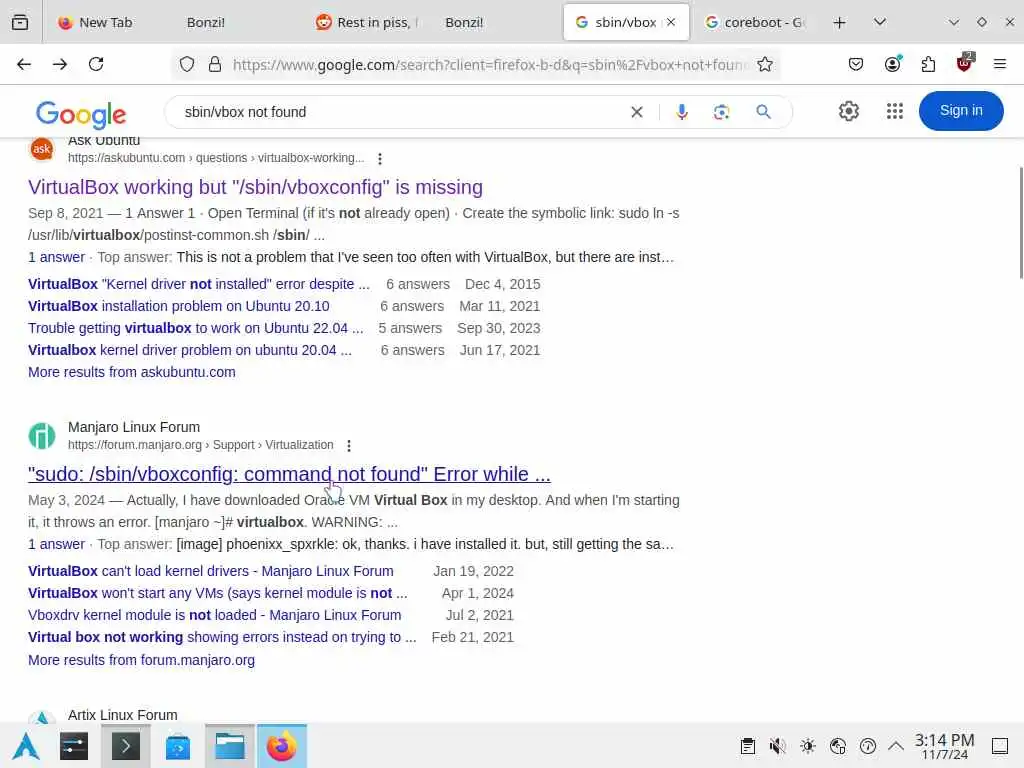The image size is (1024, 768).
Task: Open Virtual box not working showing errors link
Action: pyautogui.click(x=222, y=637)
